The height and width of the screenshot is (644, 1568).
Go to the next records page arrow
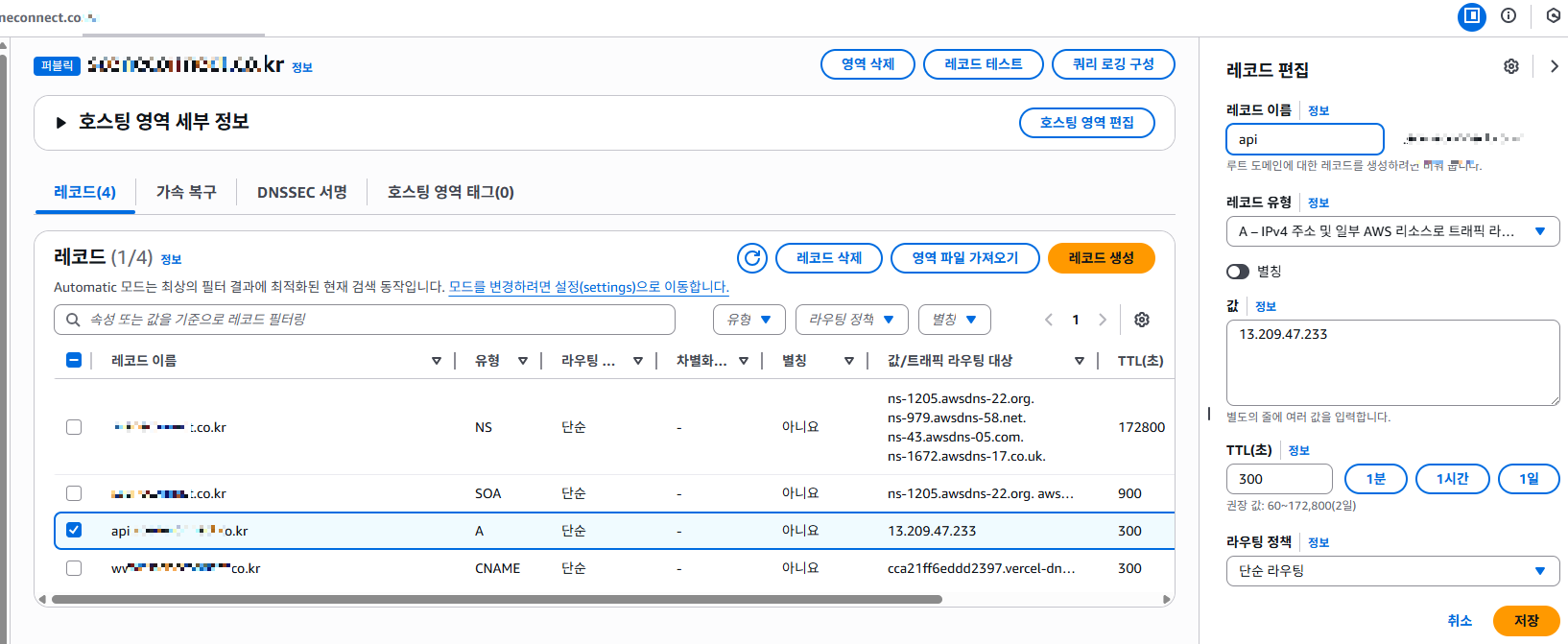[1103, 320]
